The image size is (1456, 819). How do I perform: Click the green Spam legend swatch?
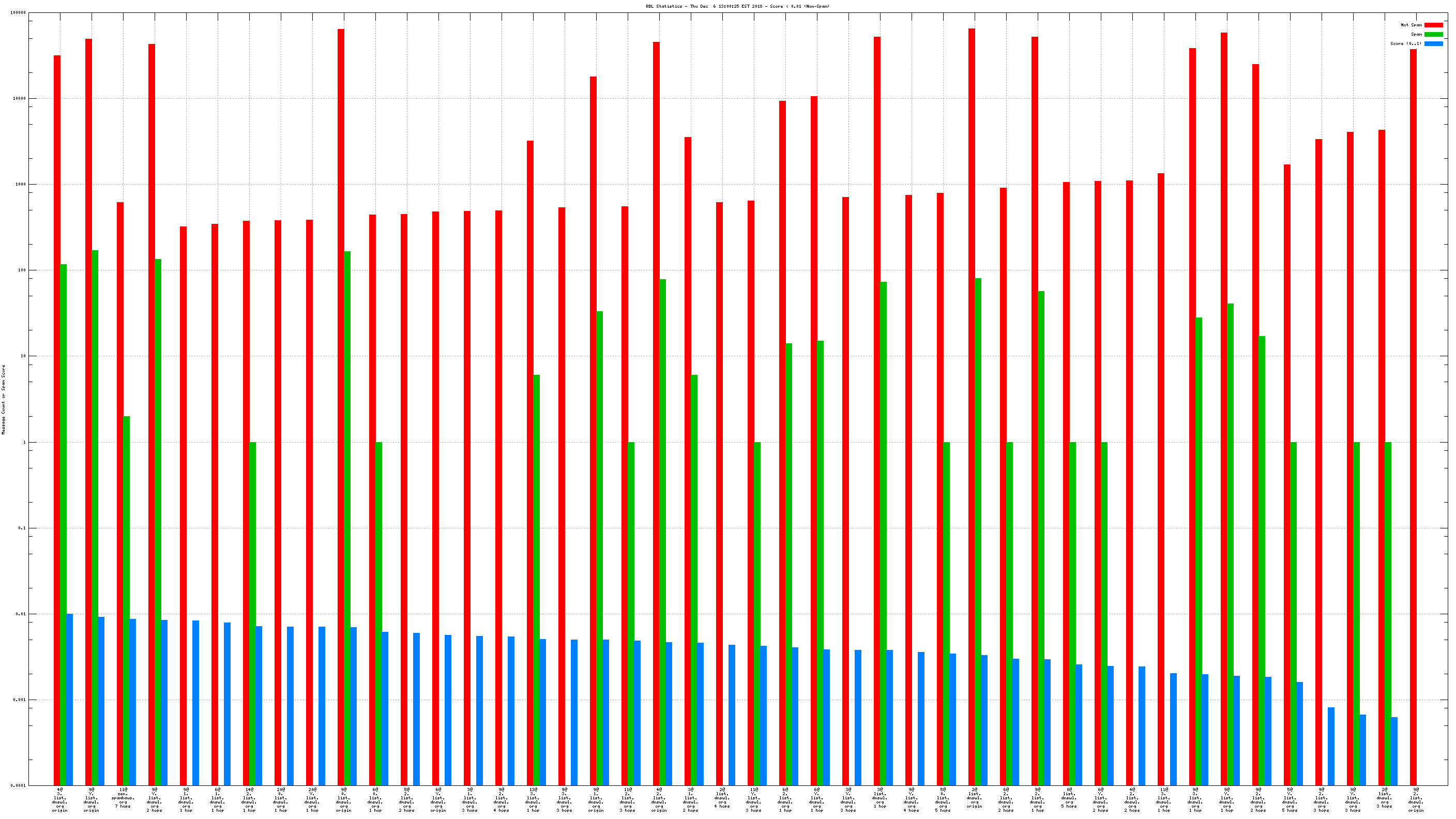(1433, 35)
